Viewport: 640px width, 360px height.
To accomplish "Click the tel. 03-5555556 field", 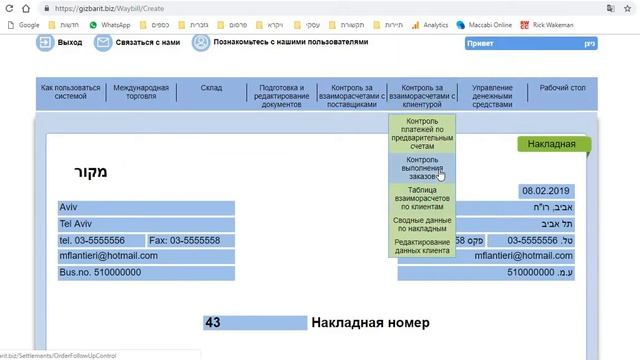I will (101, 240).
